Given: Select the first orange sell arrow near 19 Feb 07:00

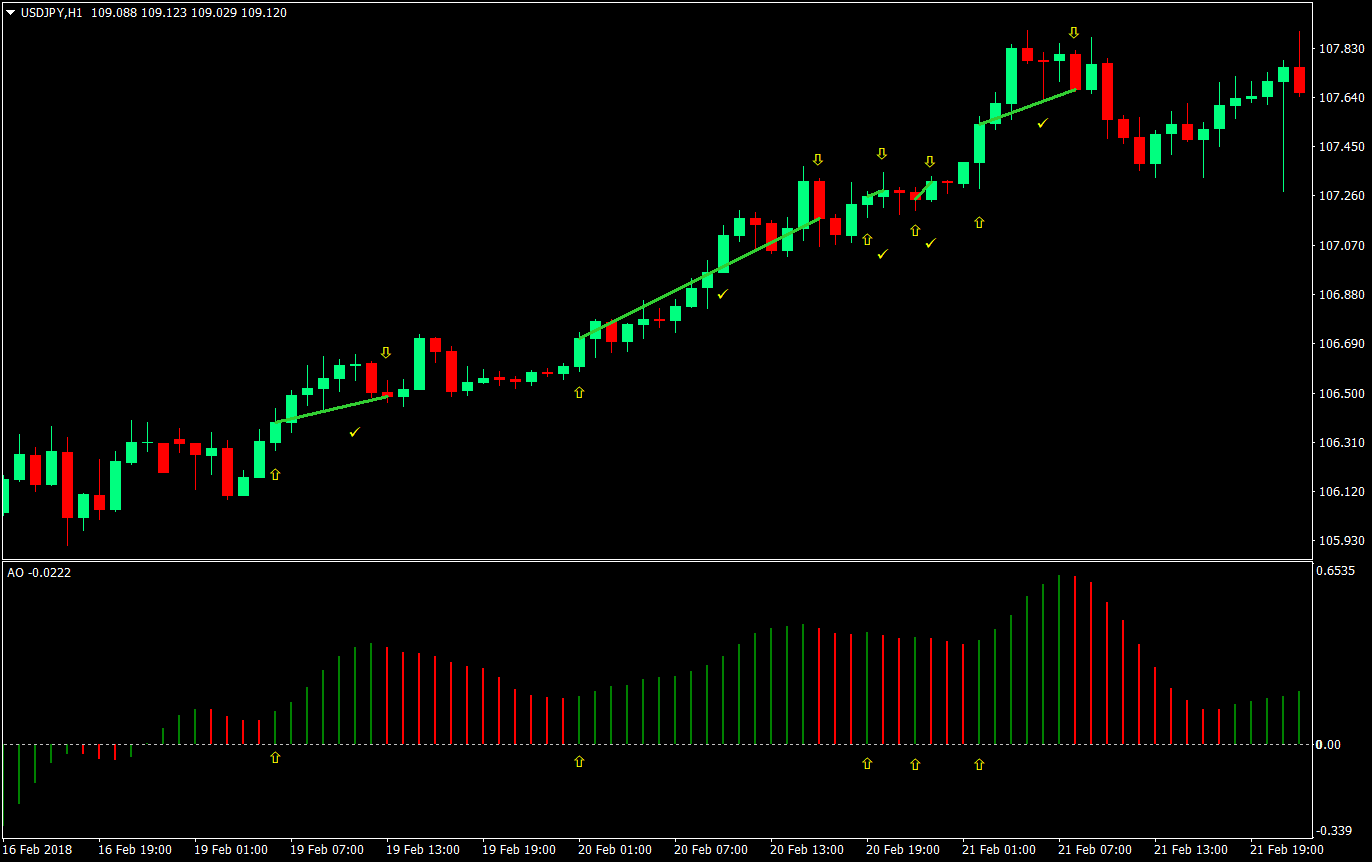Looking at the screenshot, I should coord(386,352).
